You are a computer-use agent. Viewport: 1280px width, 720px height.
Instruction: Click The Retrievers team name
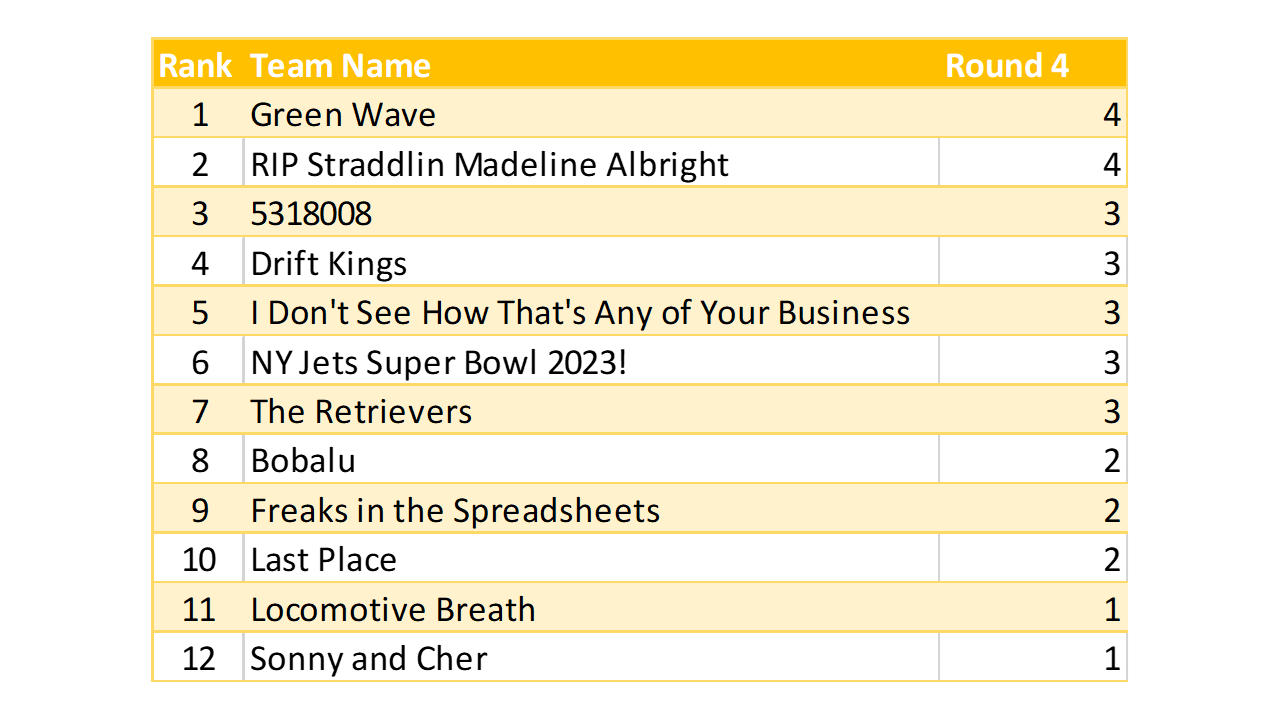pyautogui.click(x=361, y=411)
